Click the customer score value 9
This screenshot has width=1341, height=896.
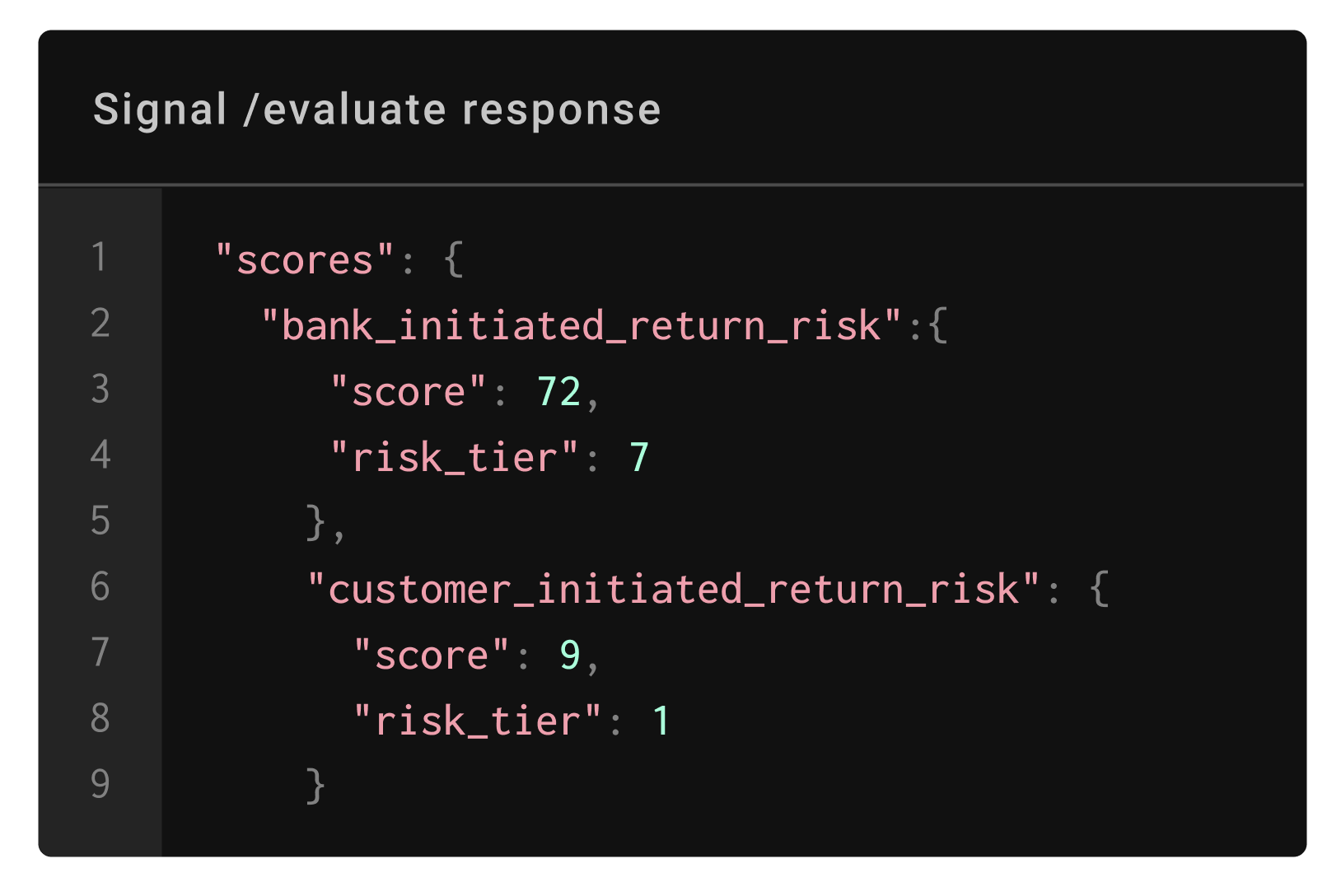point(570,656)
